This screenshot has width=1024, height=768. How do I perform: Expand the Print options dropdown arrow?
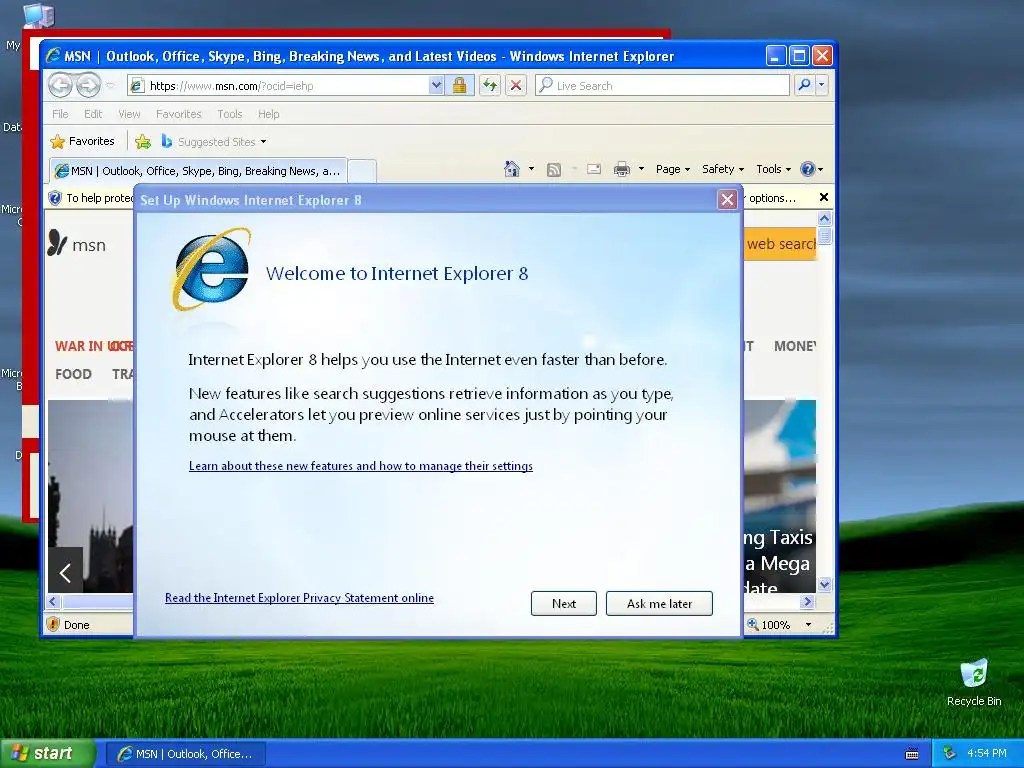click(x=641, y=169)
